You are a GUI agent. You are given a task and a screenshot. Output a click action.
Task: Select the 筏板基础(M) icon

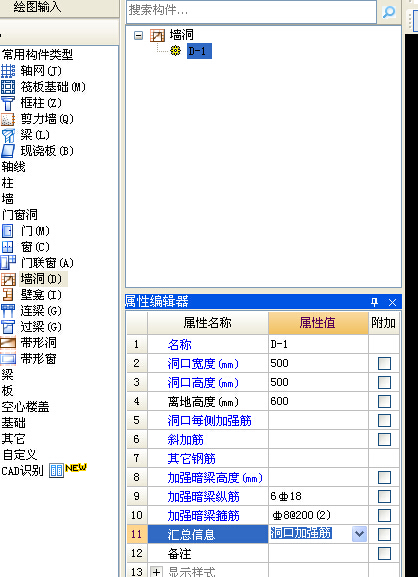8,87
